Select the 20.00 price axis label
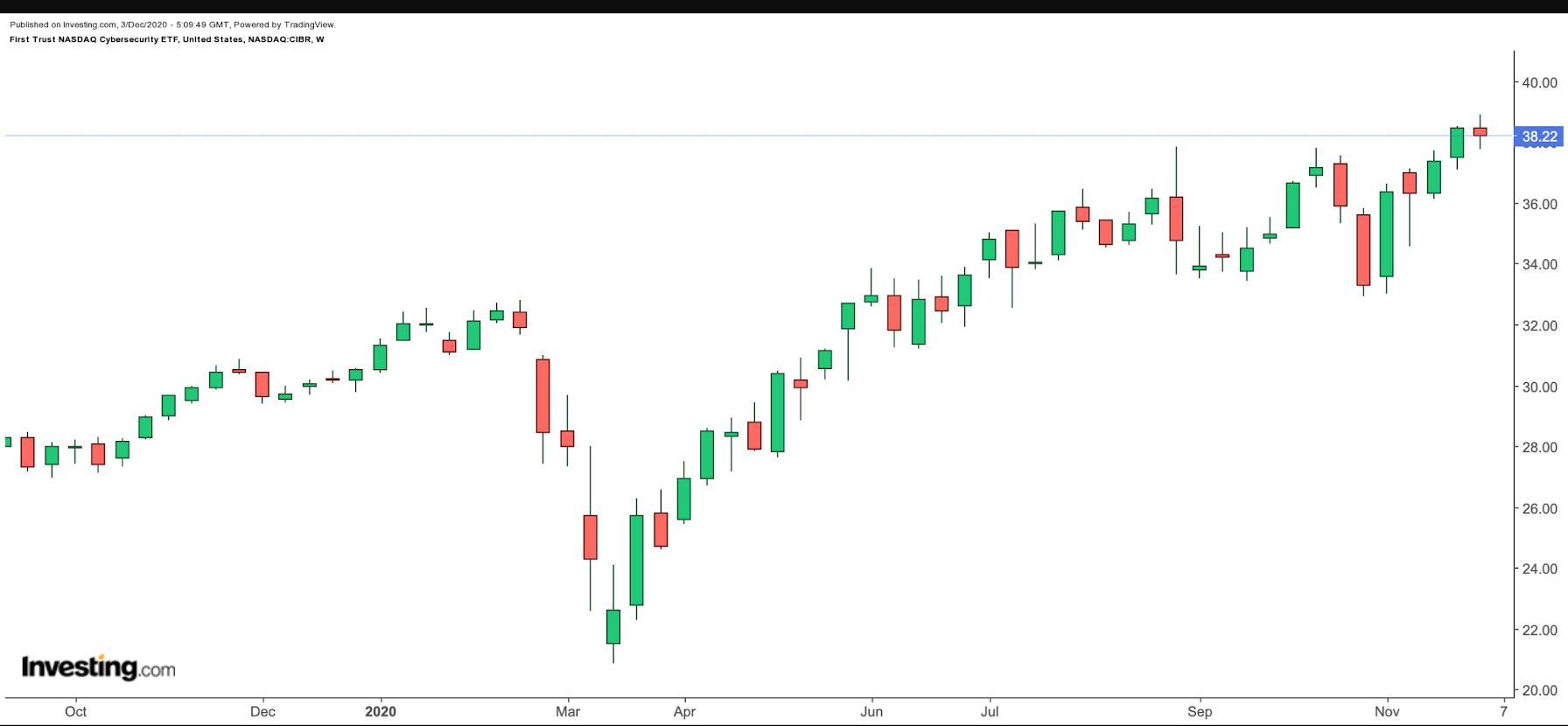The height and width of the screenshot is (726, 1568). (1539, 690)
